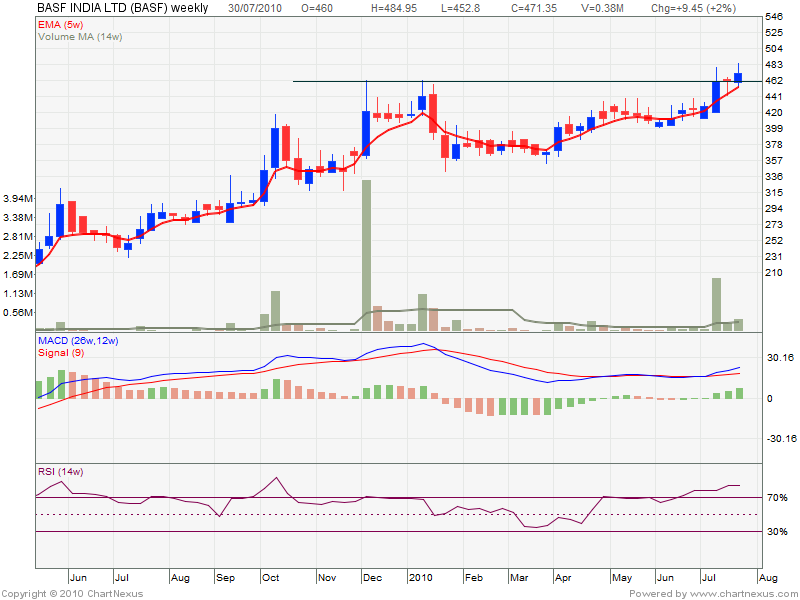800x600 pixels.
Task: Click the 2010 year marker on time axis
Action: (420, 578)
